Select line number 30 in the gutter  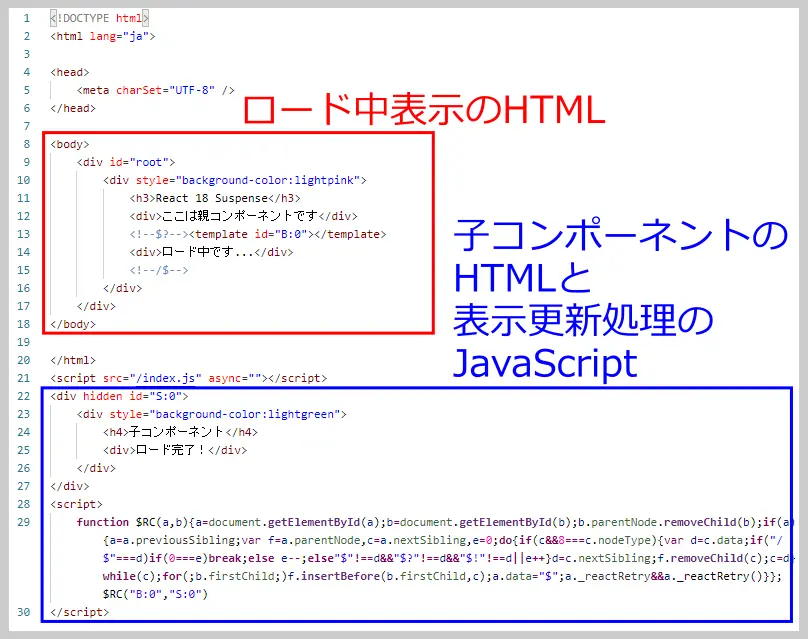24,612
